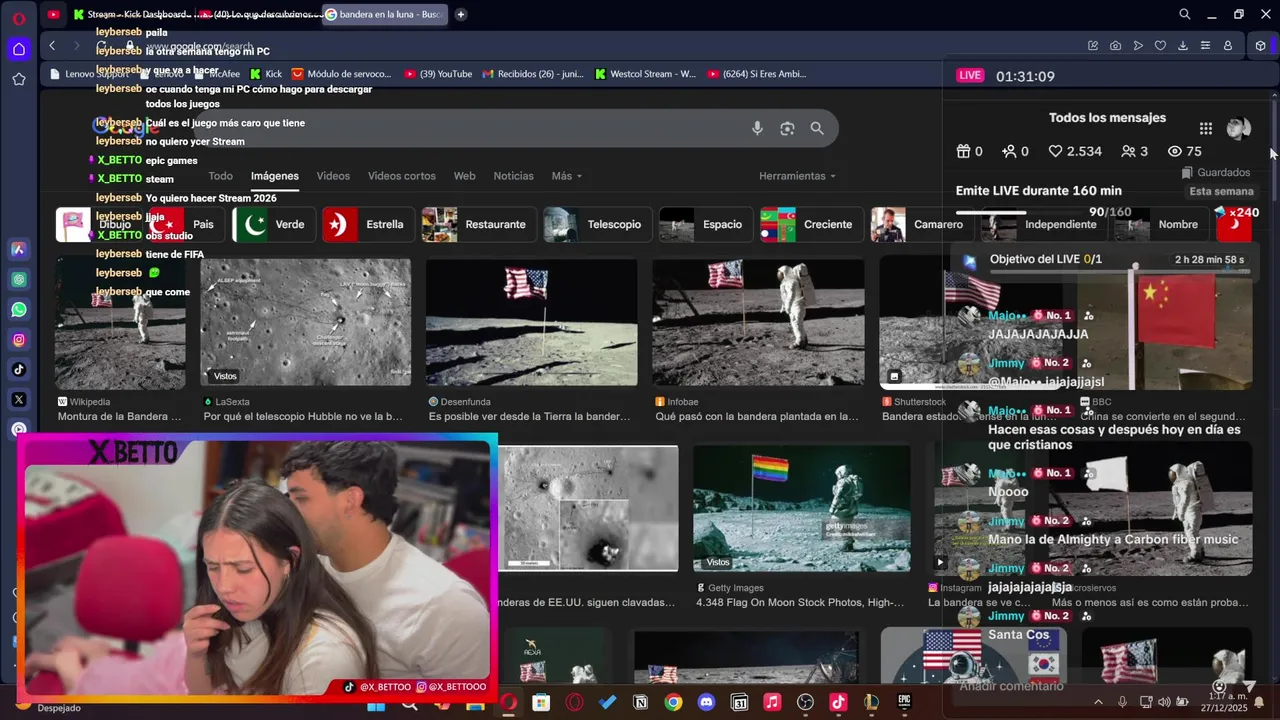
Task: Filter images by Estrella chip
Action: [368, 224]
